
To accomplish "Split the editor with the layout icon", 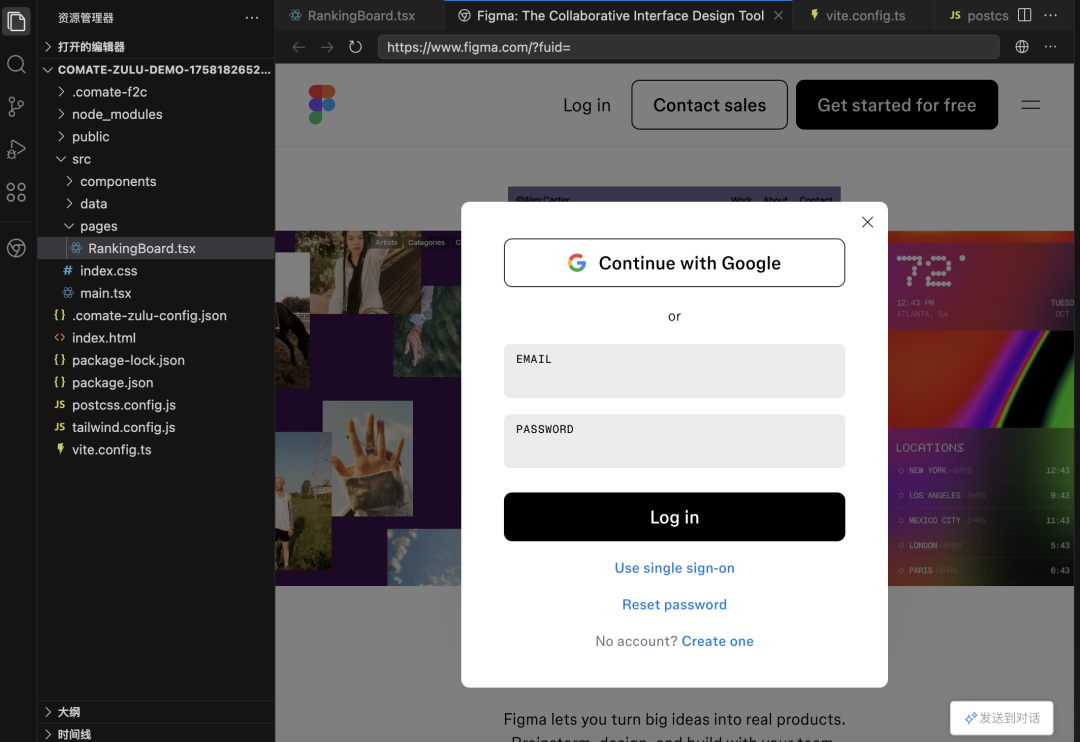I will coord(1025,15).
